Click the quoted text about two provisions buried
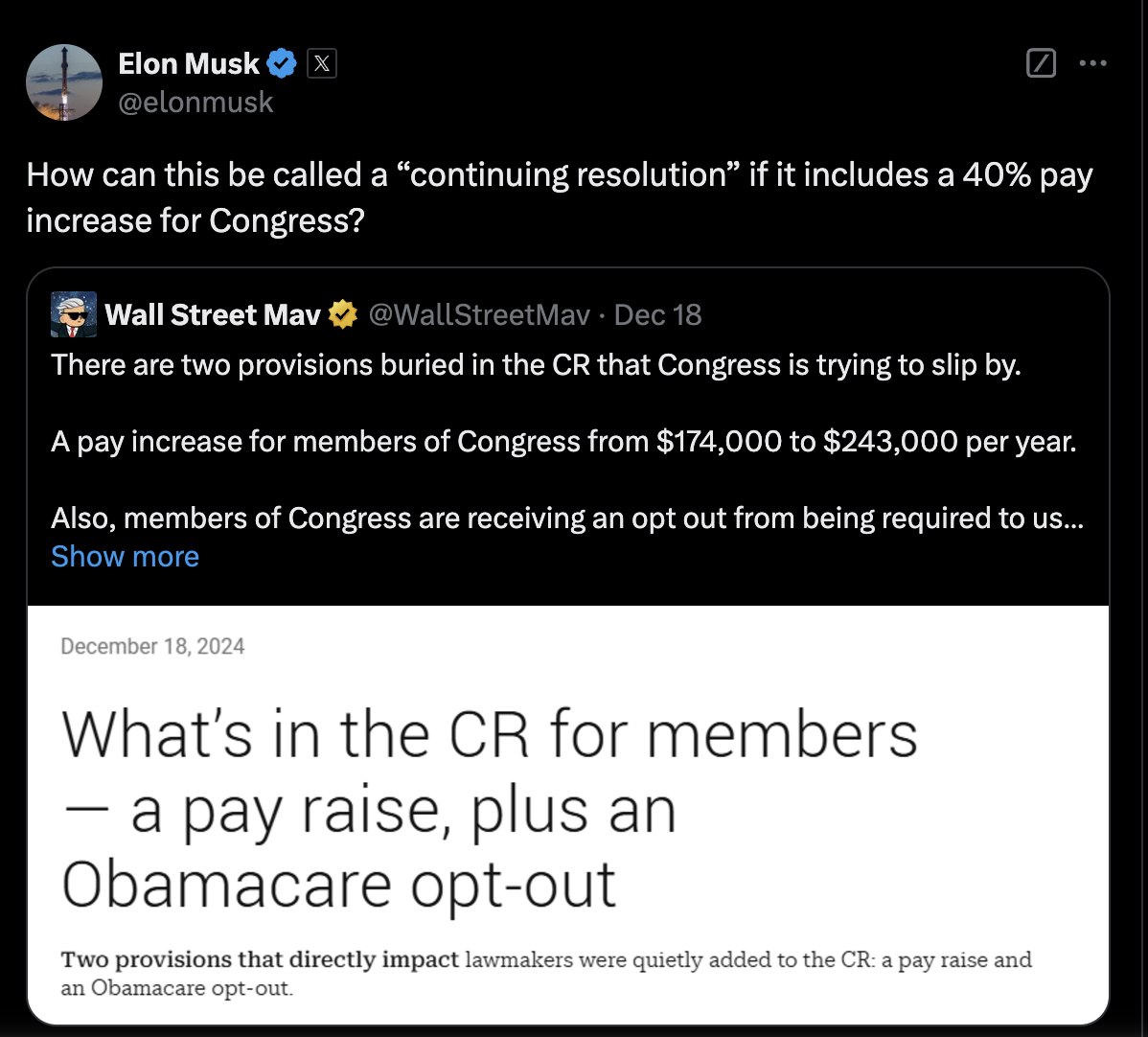1148x1037 pixels. [x=536, y=365]
